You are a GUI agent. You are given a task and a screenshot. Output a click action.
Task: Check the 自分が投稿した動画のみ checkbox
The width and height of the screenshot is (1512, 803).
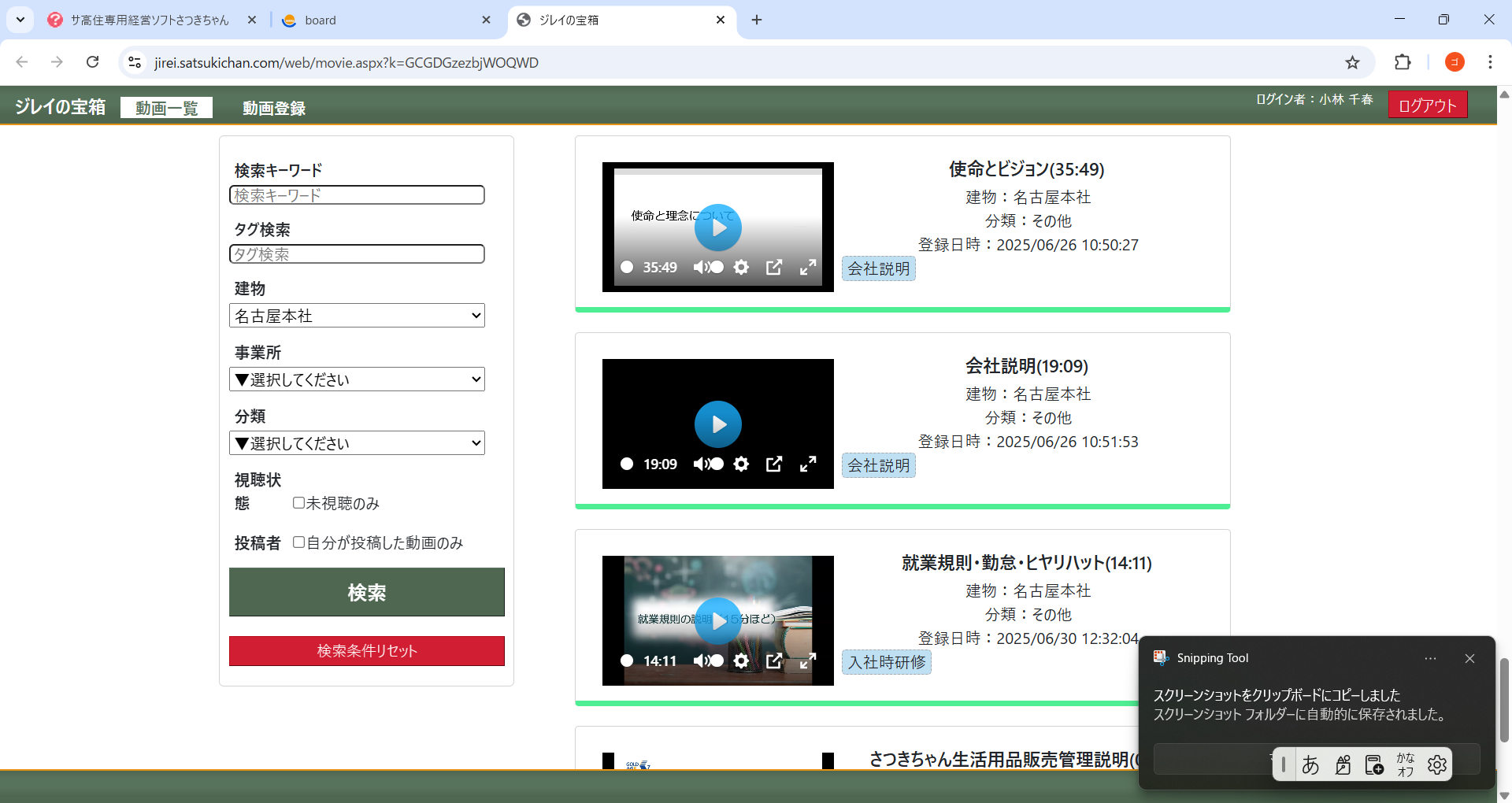[298, 542]
